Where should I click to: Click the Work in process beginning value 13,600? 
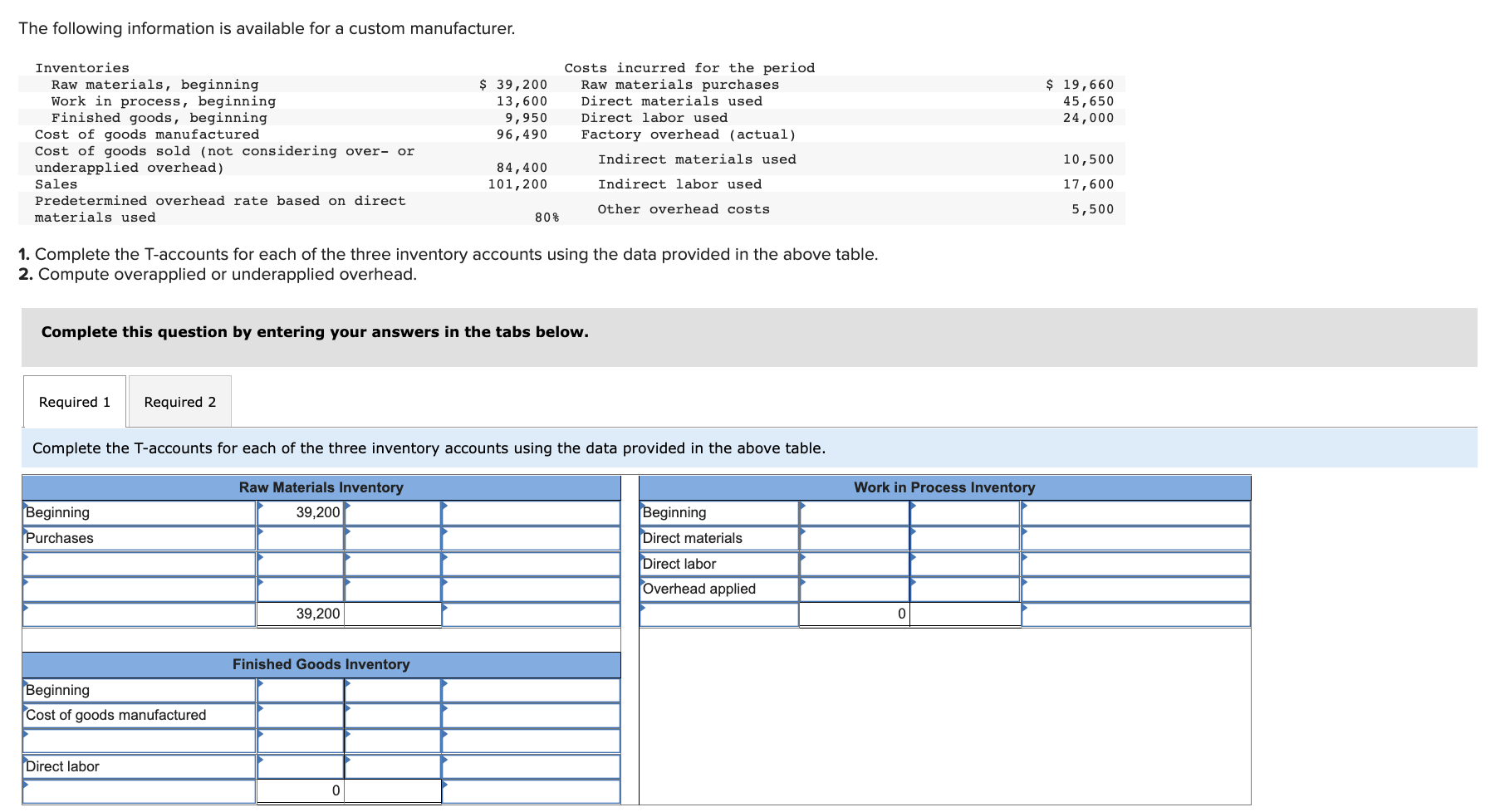(x=522, y=101)
